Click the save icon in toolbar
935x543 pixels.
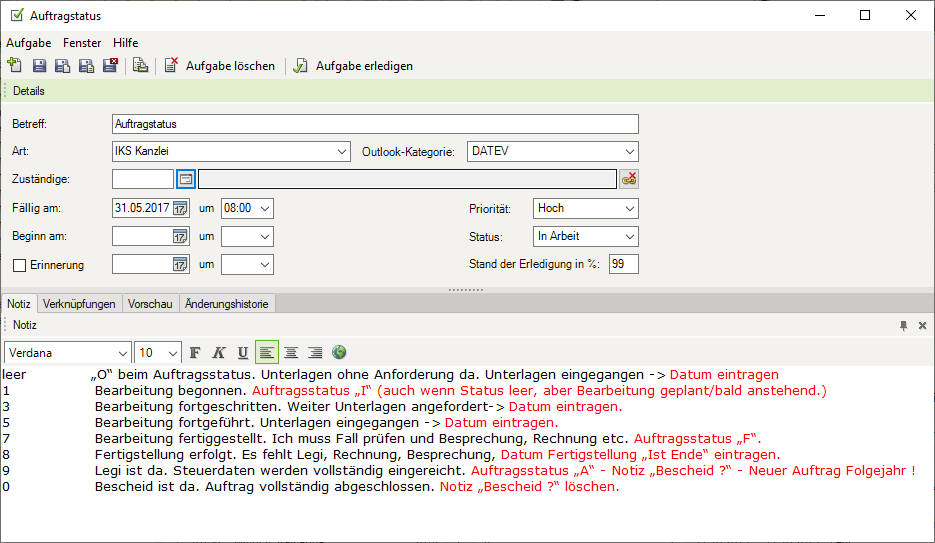point(39,66)
